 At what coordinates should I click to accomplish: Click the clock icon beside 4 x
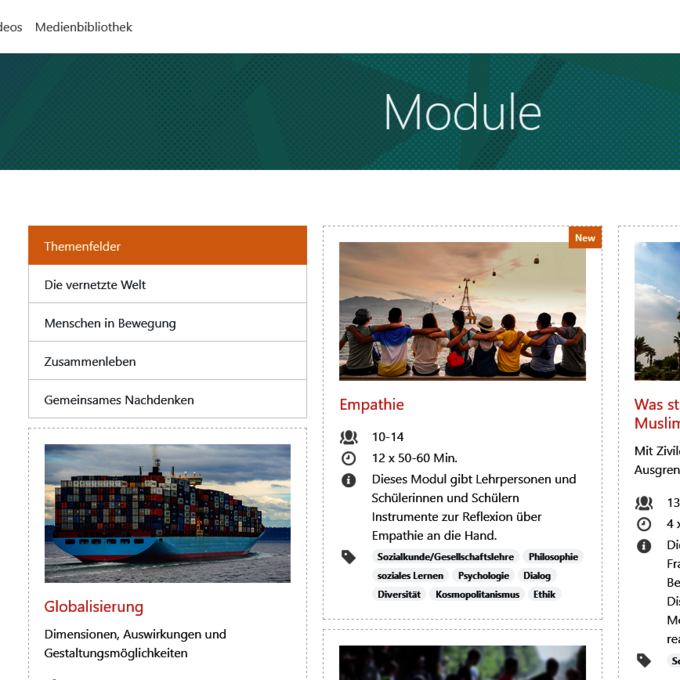click(644, 524)
